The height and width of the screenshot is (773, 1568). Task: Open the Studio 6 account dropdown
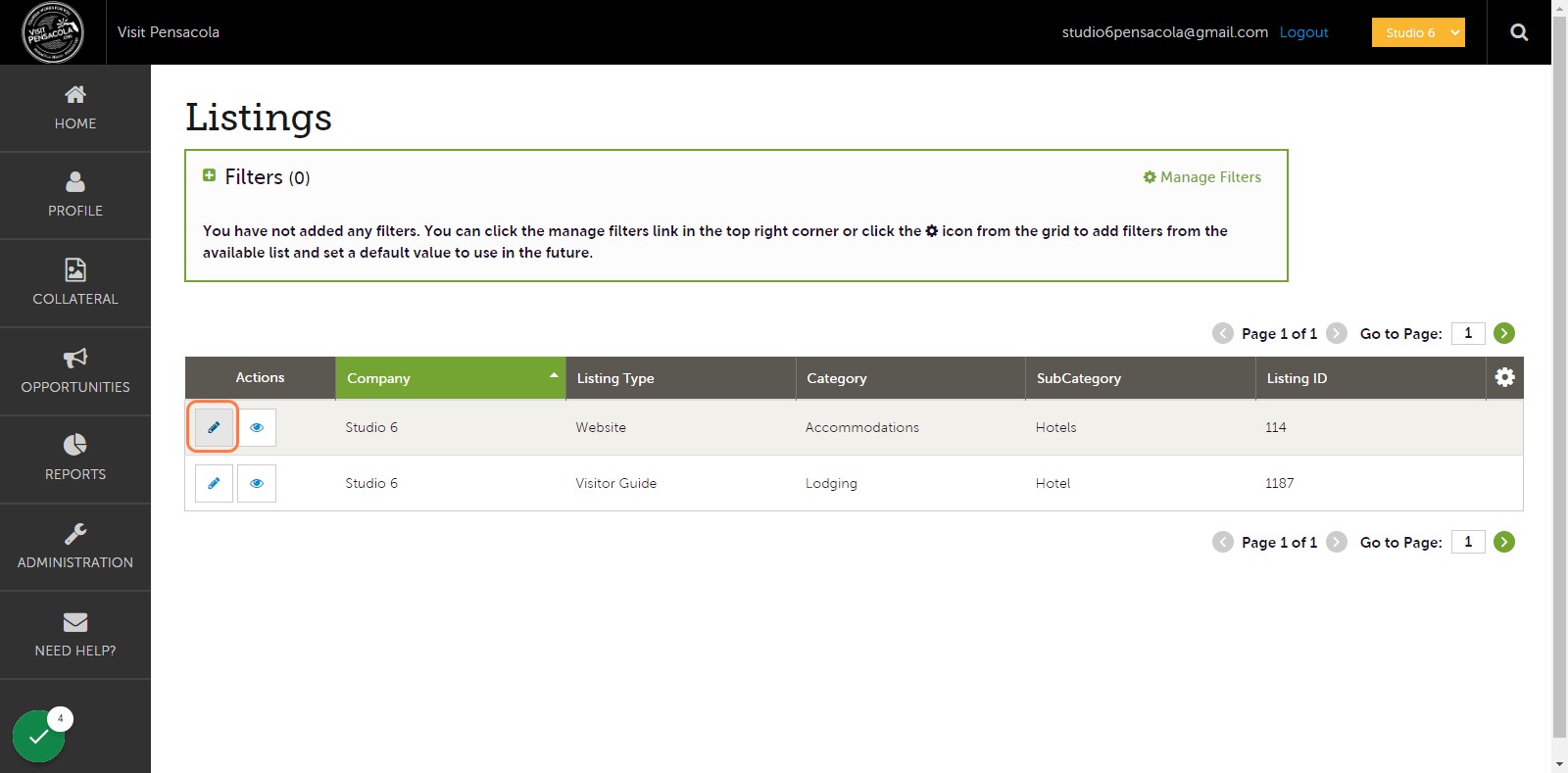[x=1418, y=32]
